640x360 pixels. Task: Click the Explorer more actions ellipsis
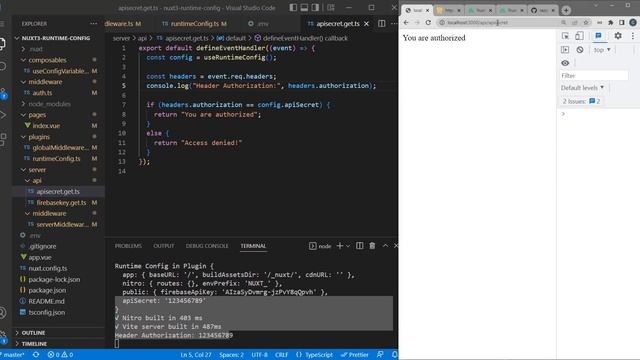(93, 24)
